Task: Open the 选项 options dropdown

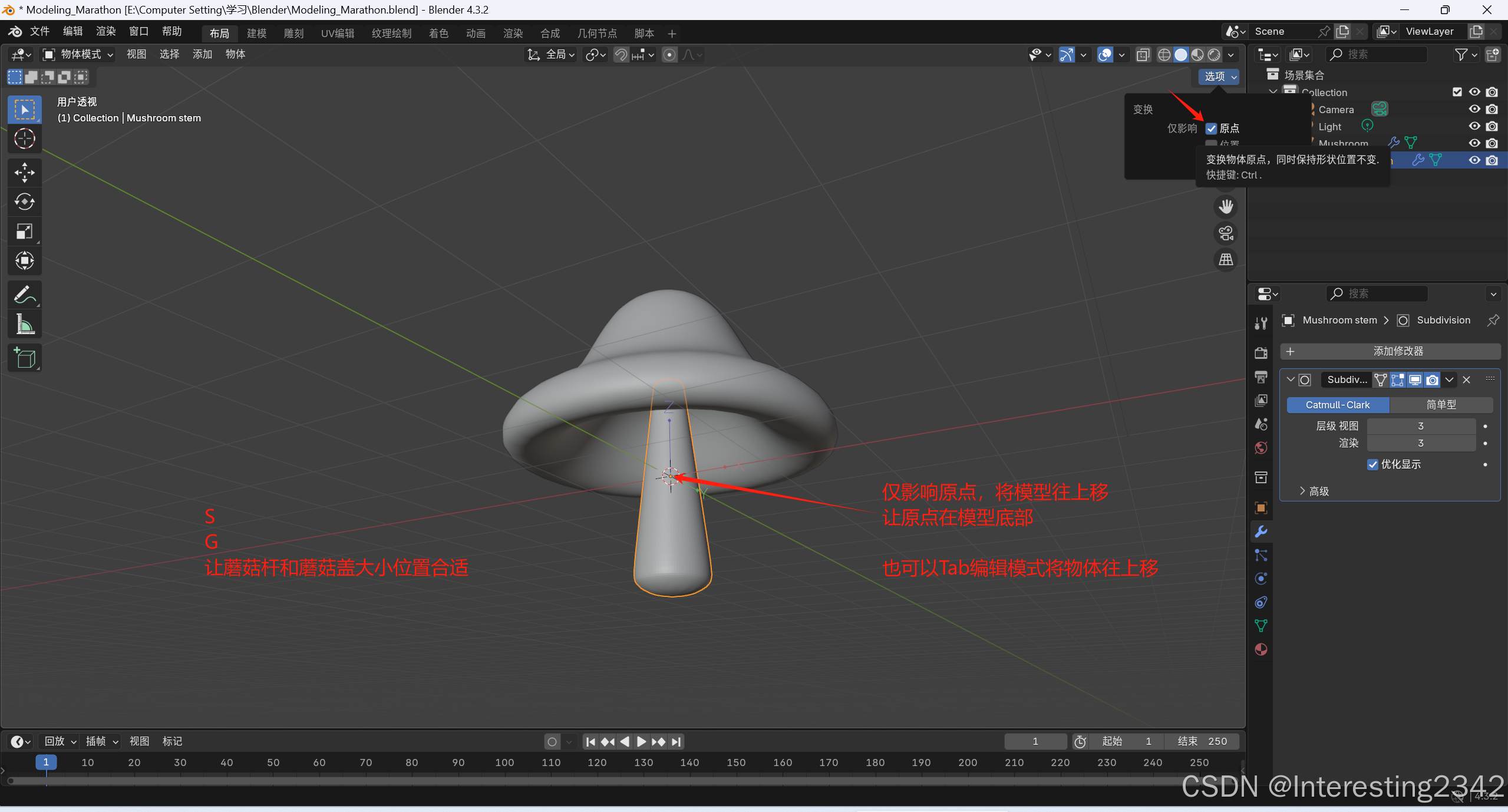Action: point(1219,77)
